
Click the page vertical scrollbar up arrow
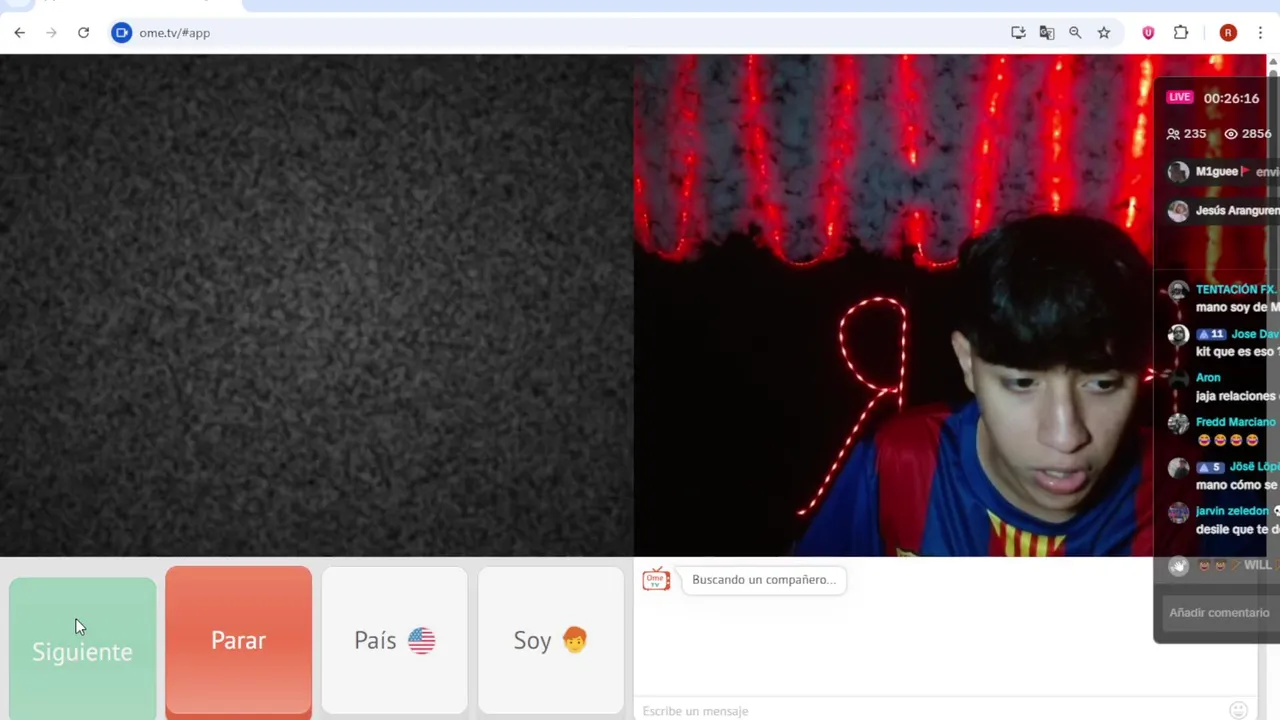tap(1273, 62)
